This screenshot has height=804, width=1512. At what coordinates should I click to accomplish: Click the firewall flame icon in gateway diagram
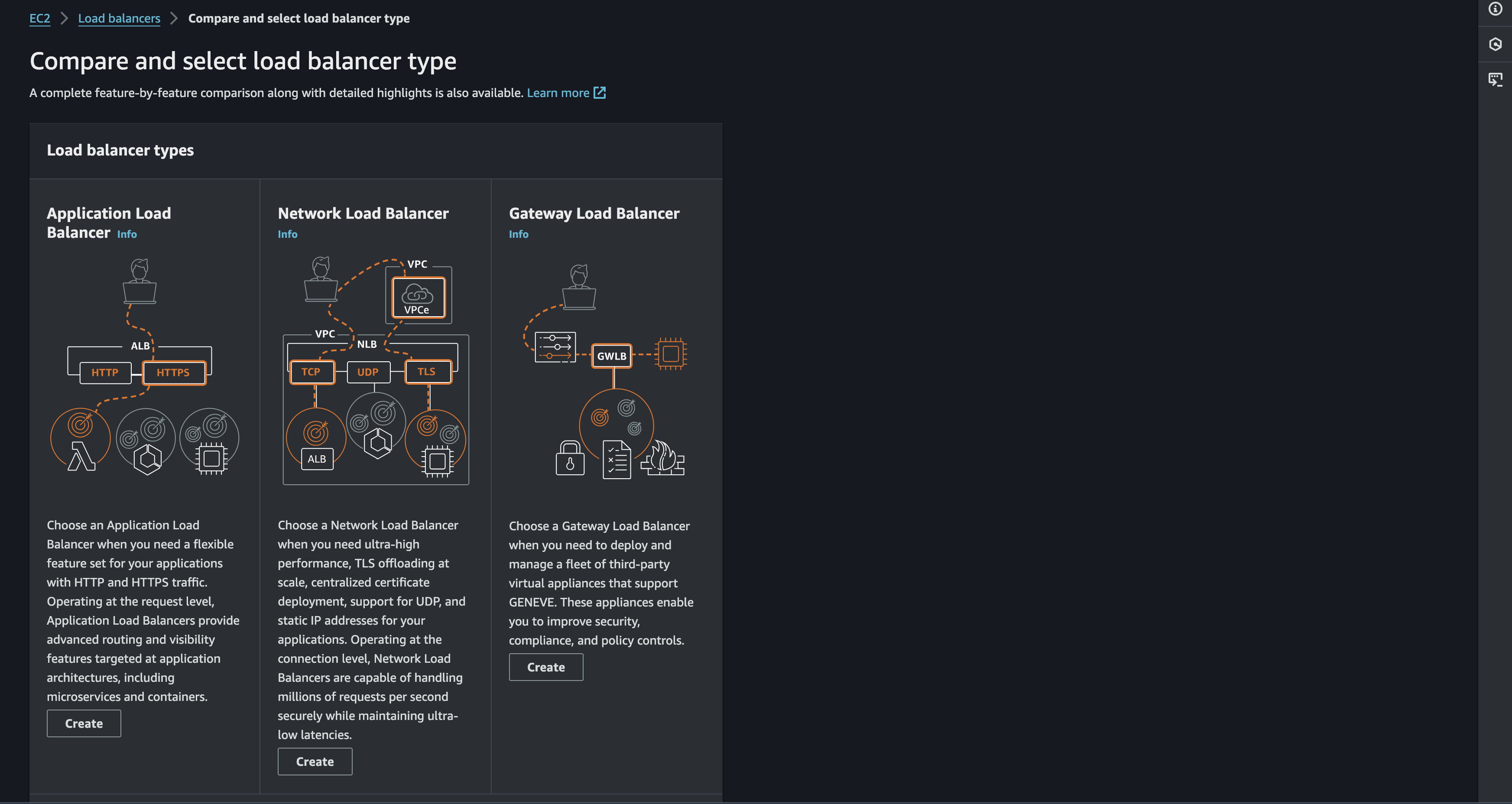(x=663, y=458)
